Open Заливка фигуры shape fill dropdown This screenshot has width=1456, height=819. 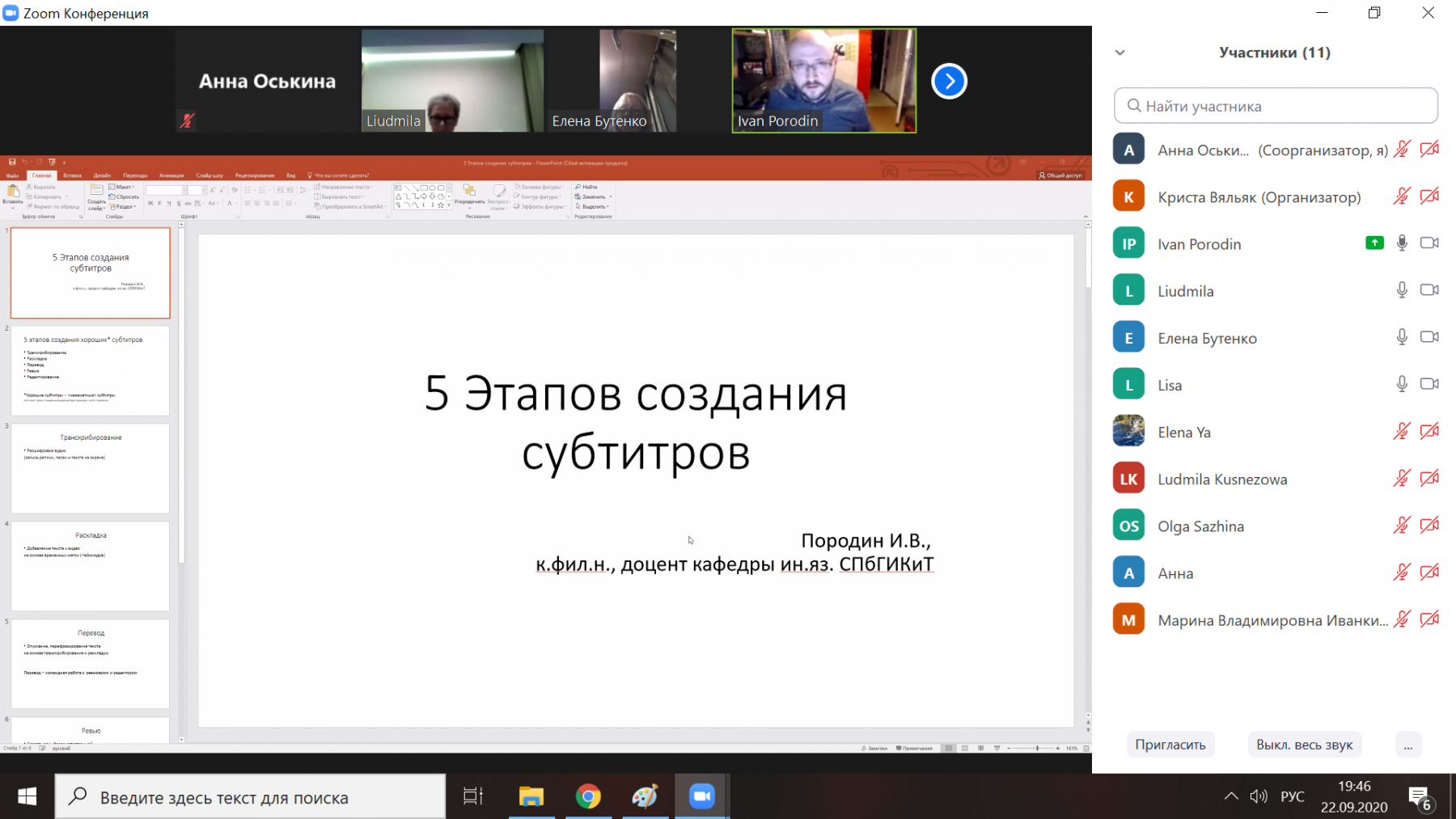click(x=540, y=187)
